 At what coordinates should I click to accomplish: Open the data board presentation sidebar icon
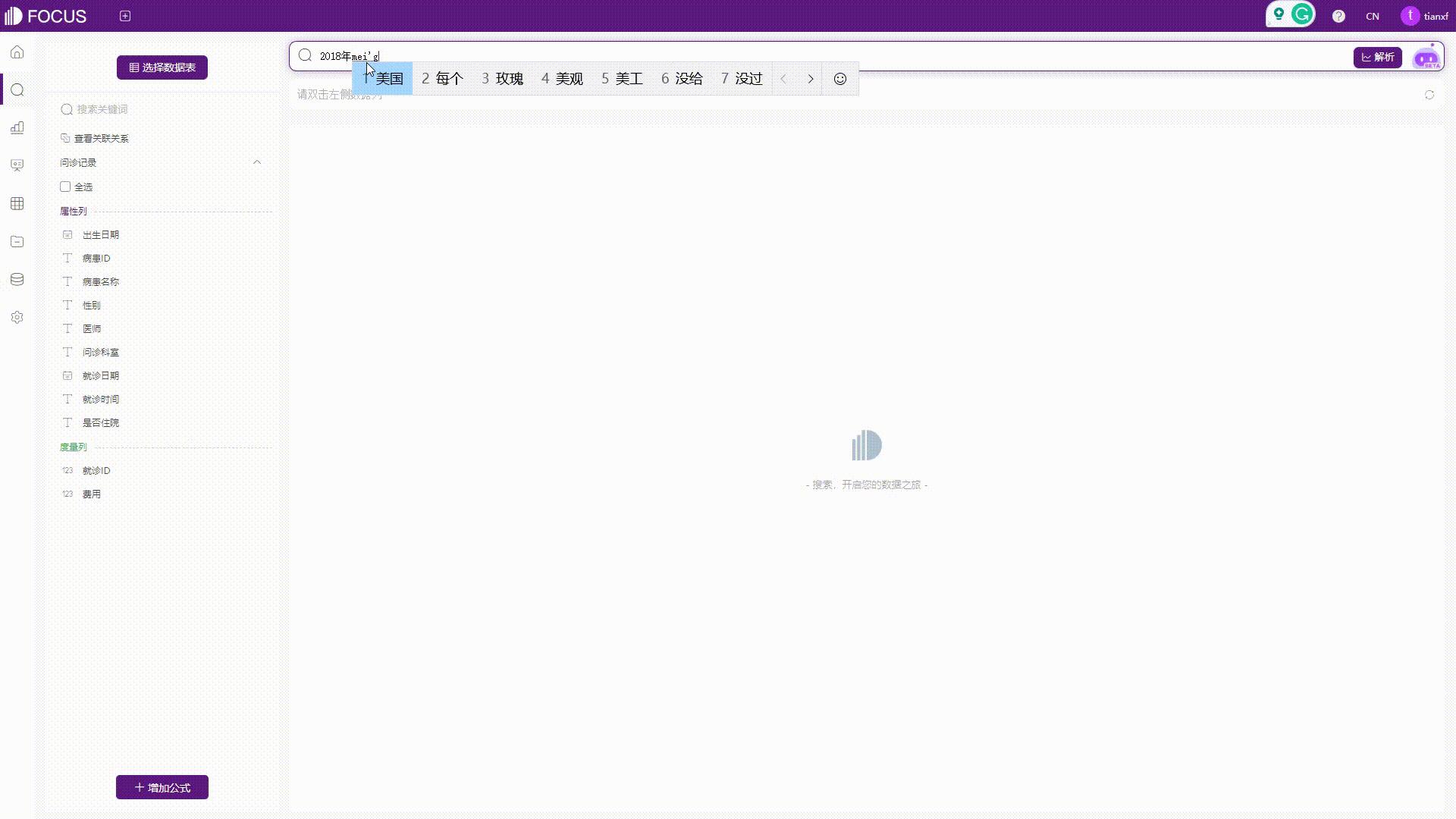click(17, 165)
